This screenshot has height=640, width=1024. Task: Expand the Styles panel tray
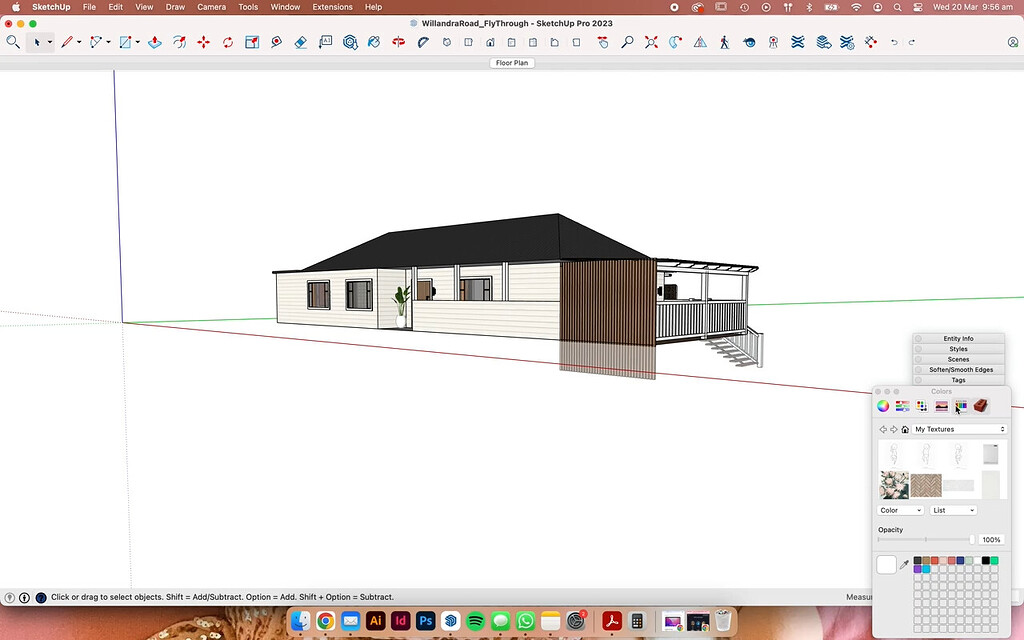pyautogui.click(x=957, y=349)
